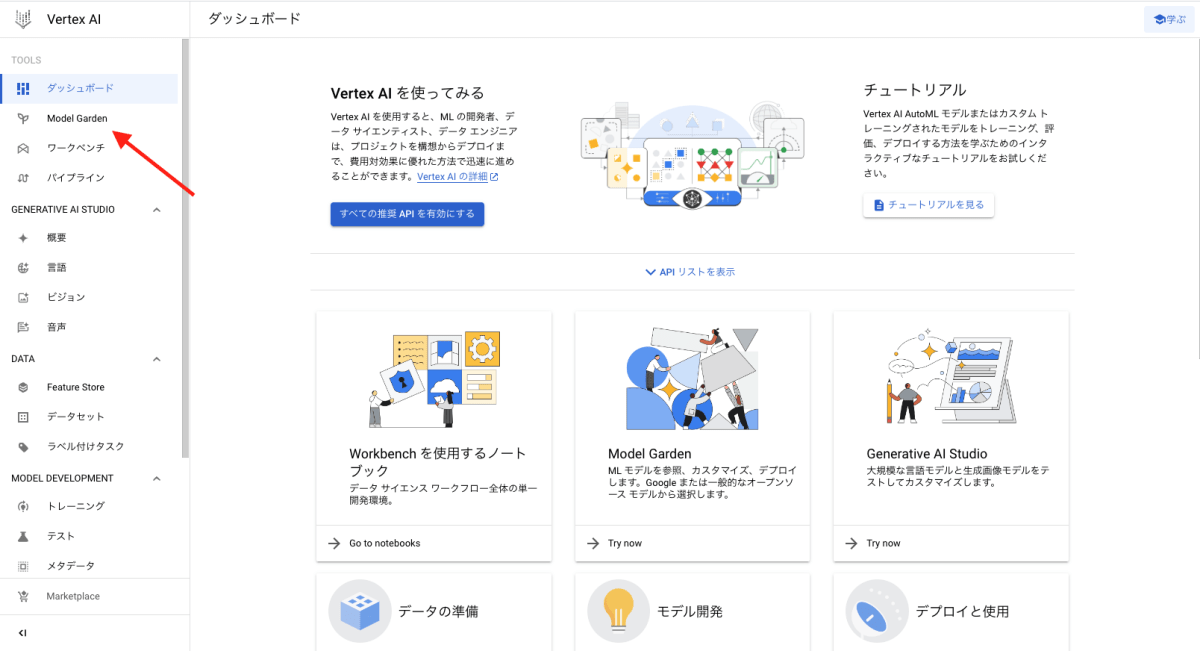Click チュートリアルを見る button
The height and width of the screenshot is (651, 1200).
click(929, 205)
